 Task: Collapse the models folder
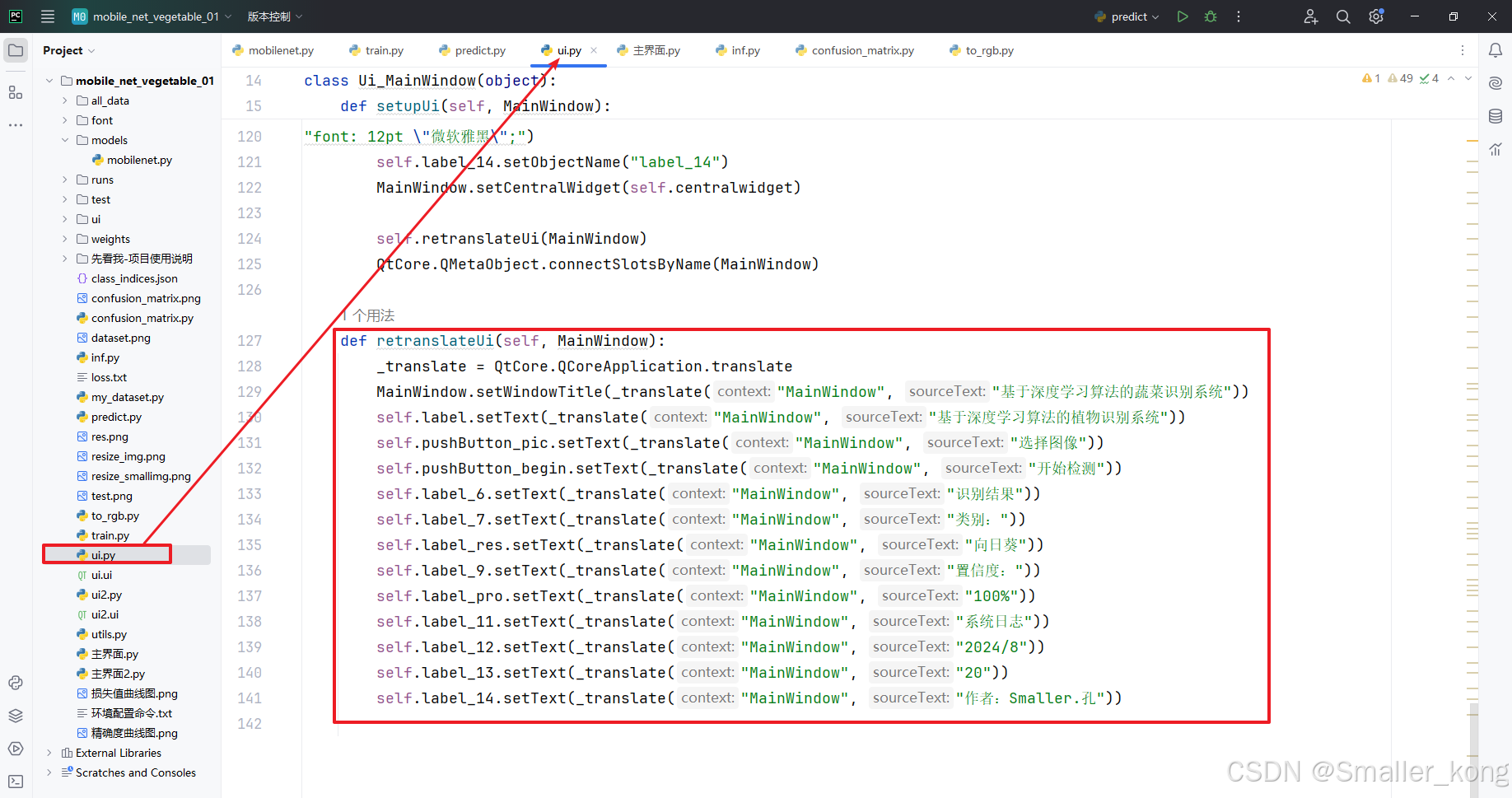coord(65,140)
